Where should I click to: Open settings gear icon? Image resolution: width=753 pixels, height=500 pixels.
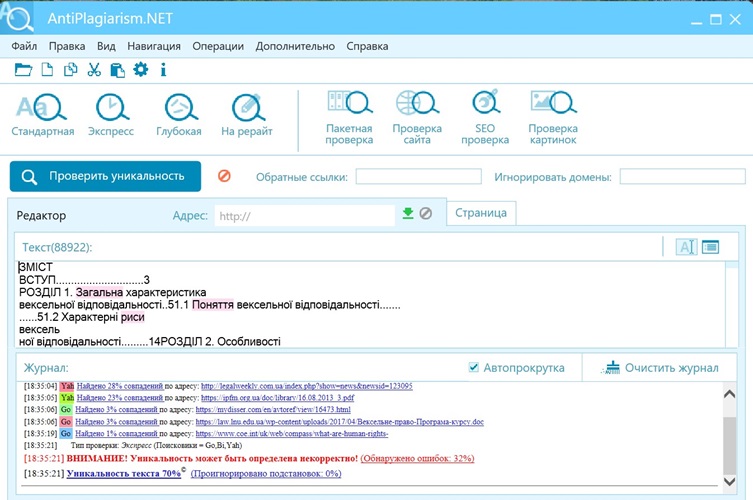pos(141,70)
